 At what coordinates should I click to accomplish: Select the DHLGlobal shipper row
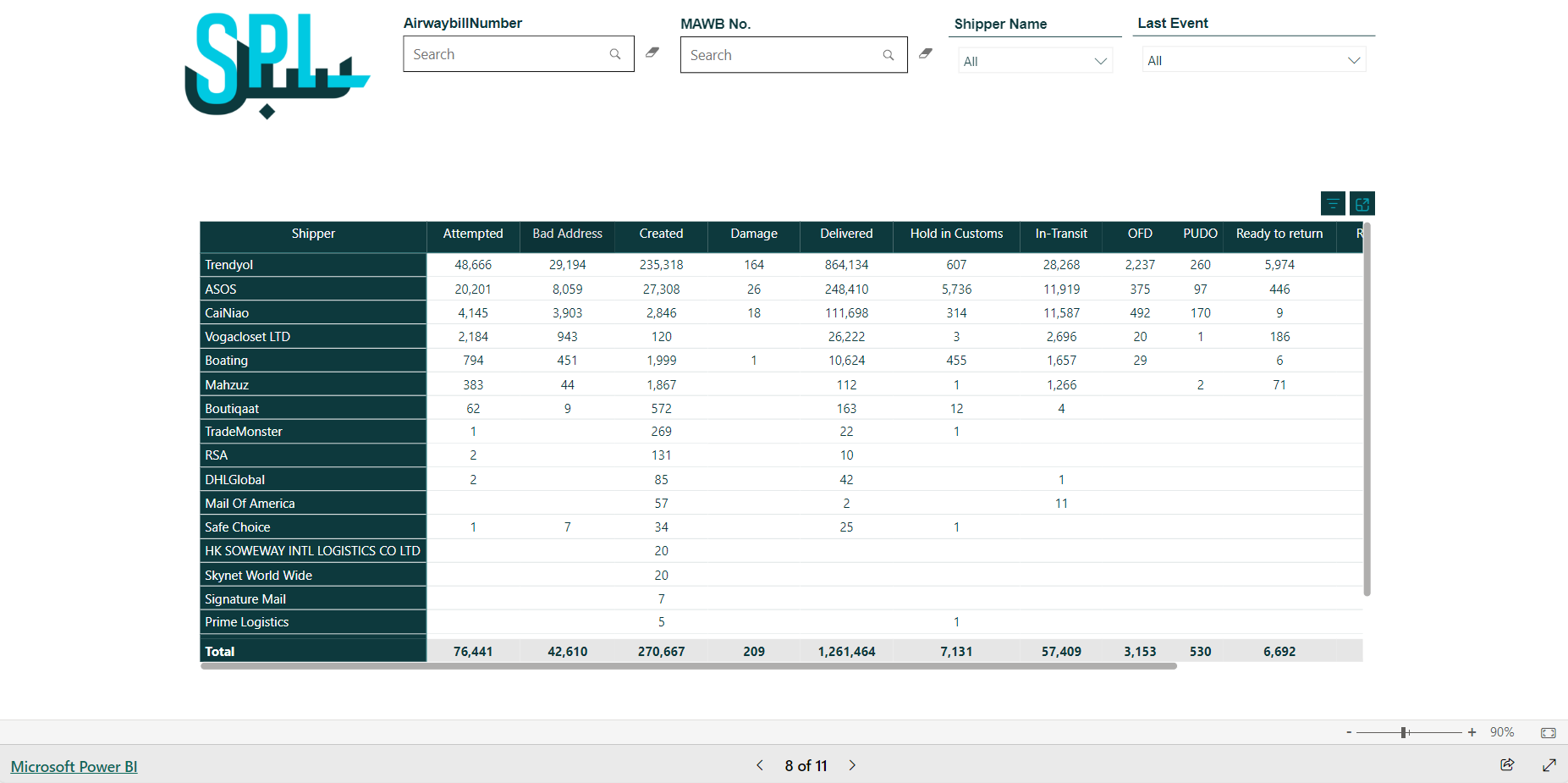(x=313, y=479)
